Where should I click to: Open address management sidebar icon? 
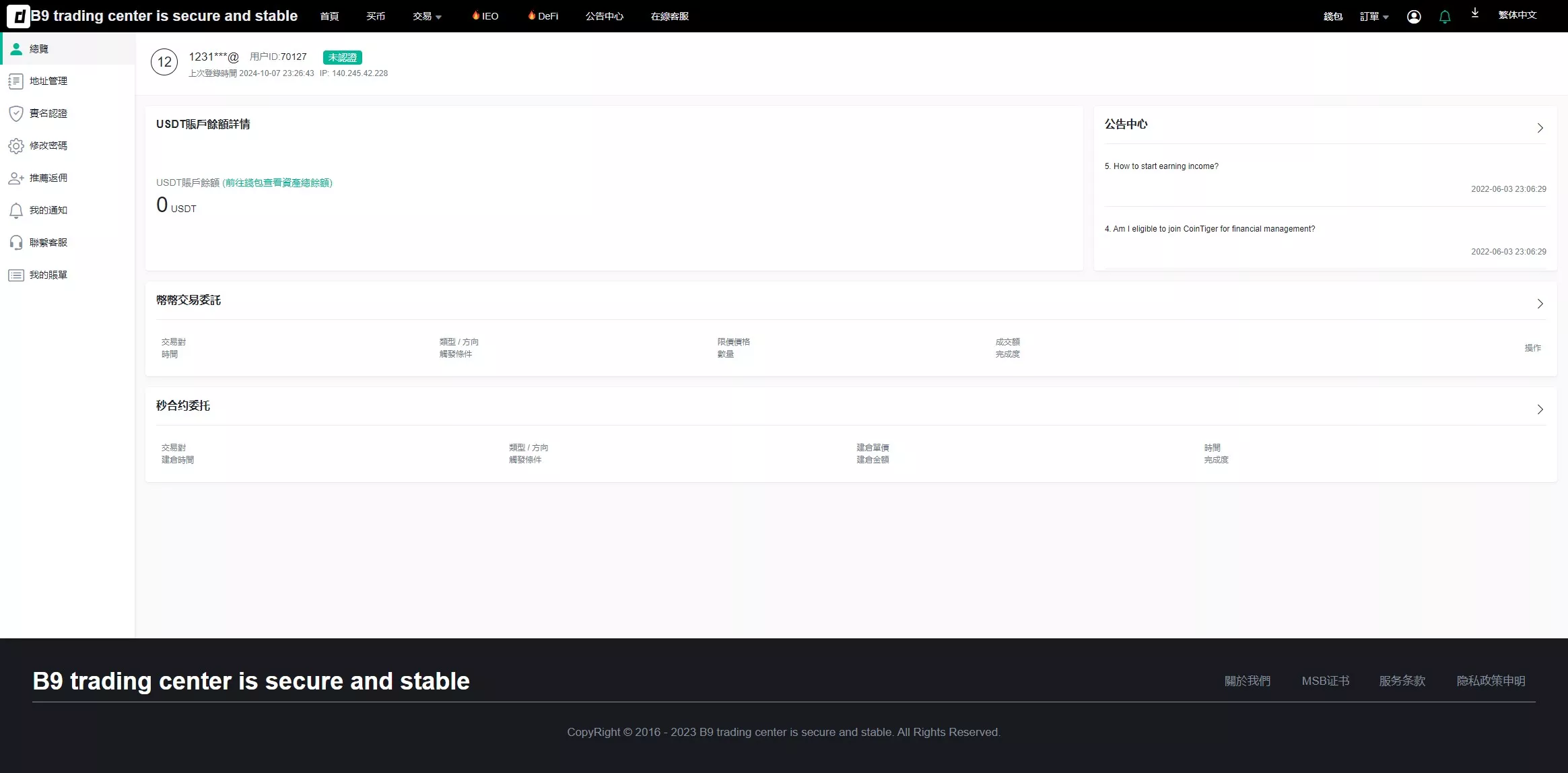(x=15, y=81)
